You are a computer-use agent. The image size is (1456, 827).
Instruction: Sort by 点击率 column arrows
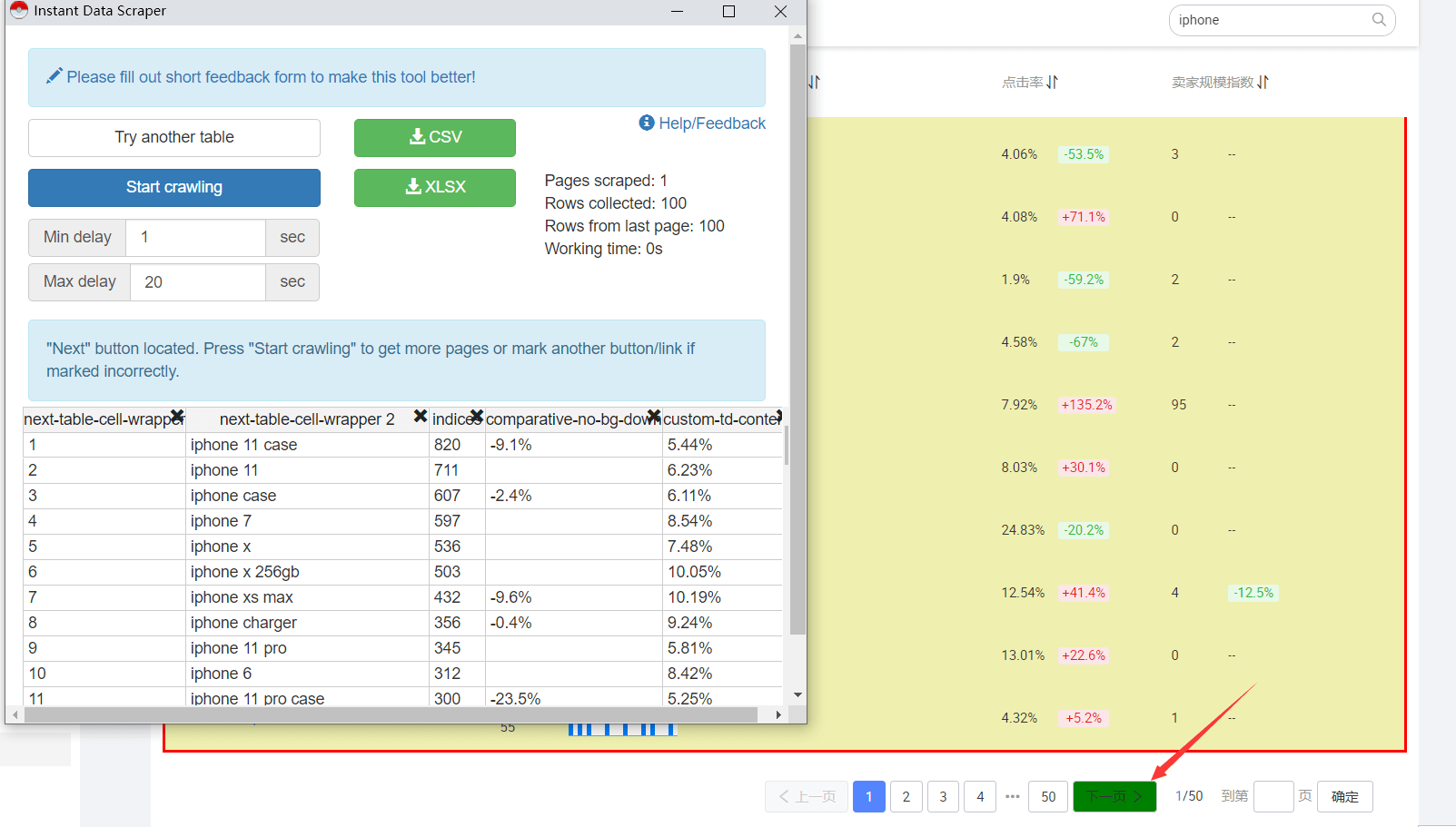pyautogui.click(x=1052, y=83)
